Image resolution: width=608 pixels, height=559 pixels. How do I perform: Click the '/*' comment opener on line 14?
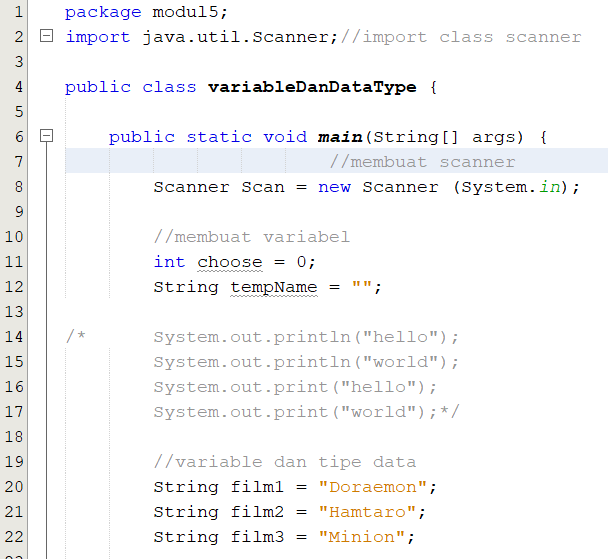point(76,336)
